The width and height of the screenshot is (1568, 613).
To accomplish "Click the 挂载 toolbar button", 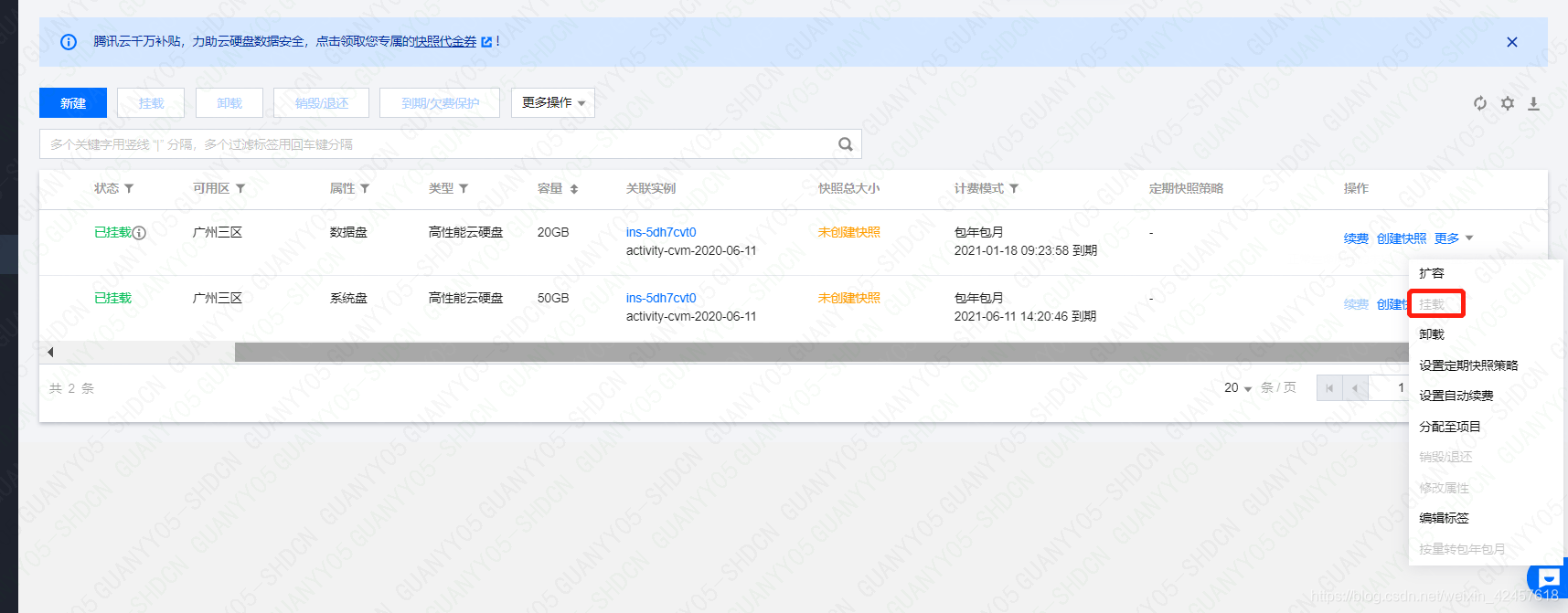I will coord(152,103).
